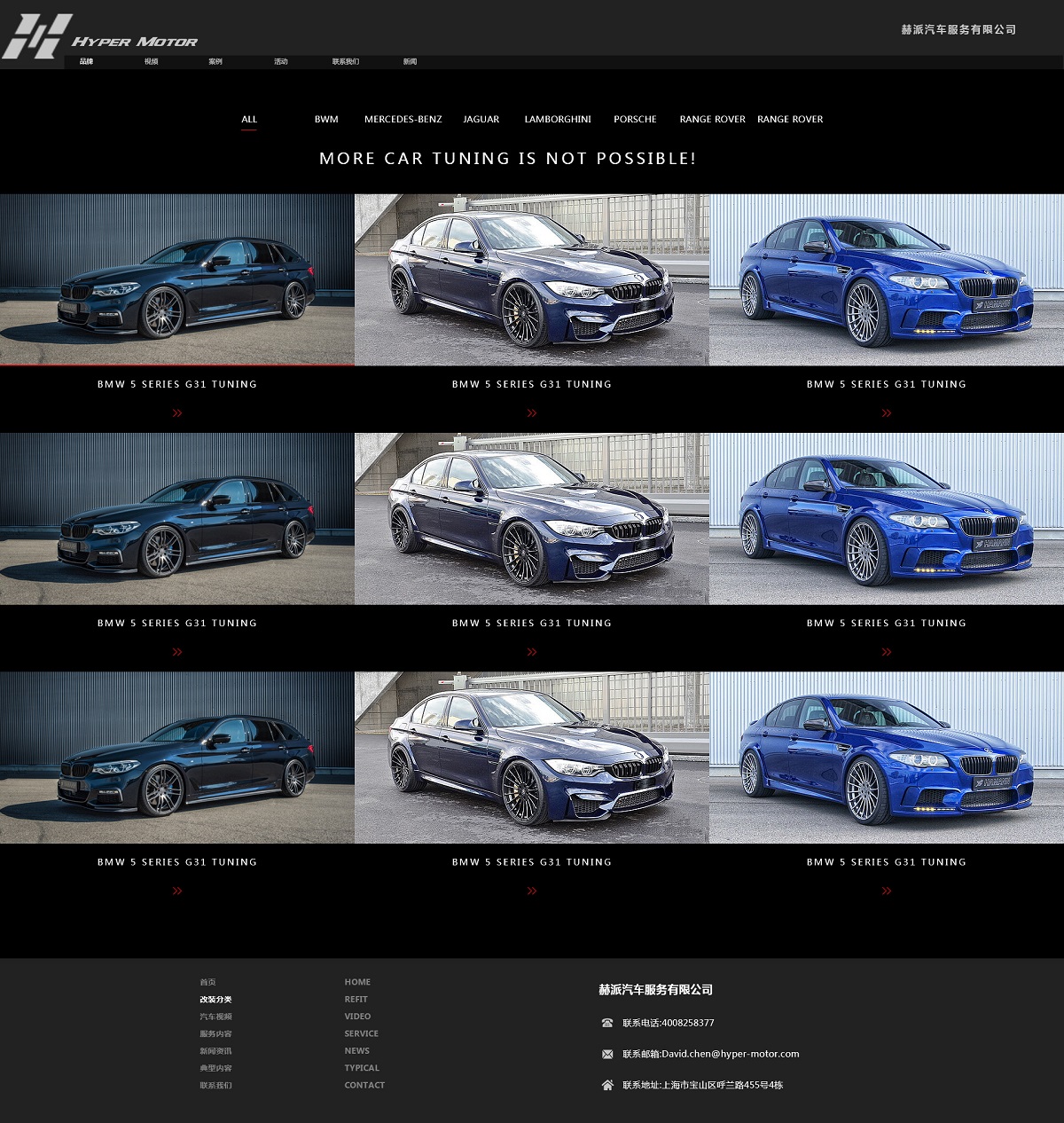
Task: Click the 上海市宝山区呼兰路455号4栋 address text
Action: [723, 1085]
